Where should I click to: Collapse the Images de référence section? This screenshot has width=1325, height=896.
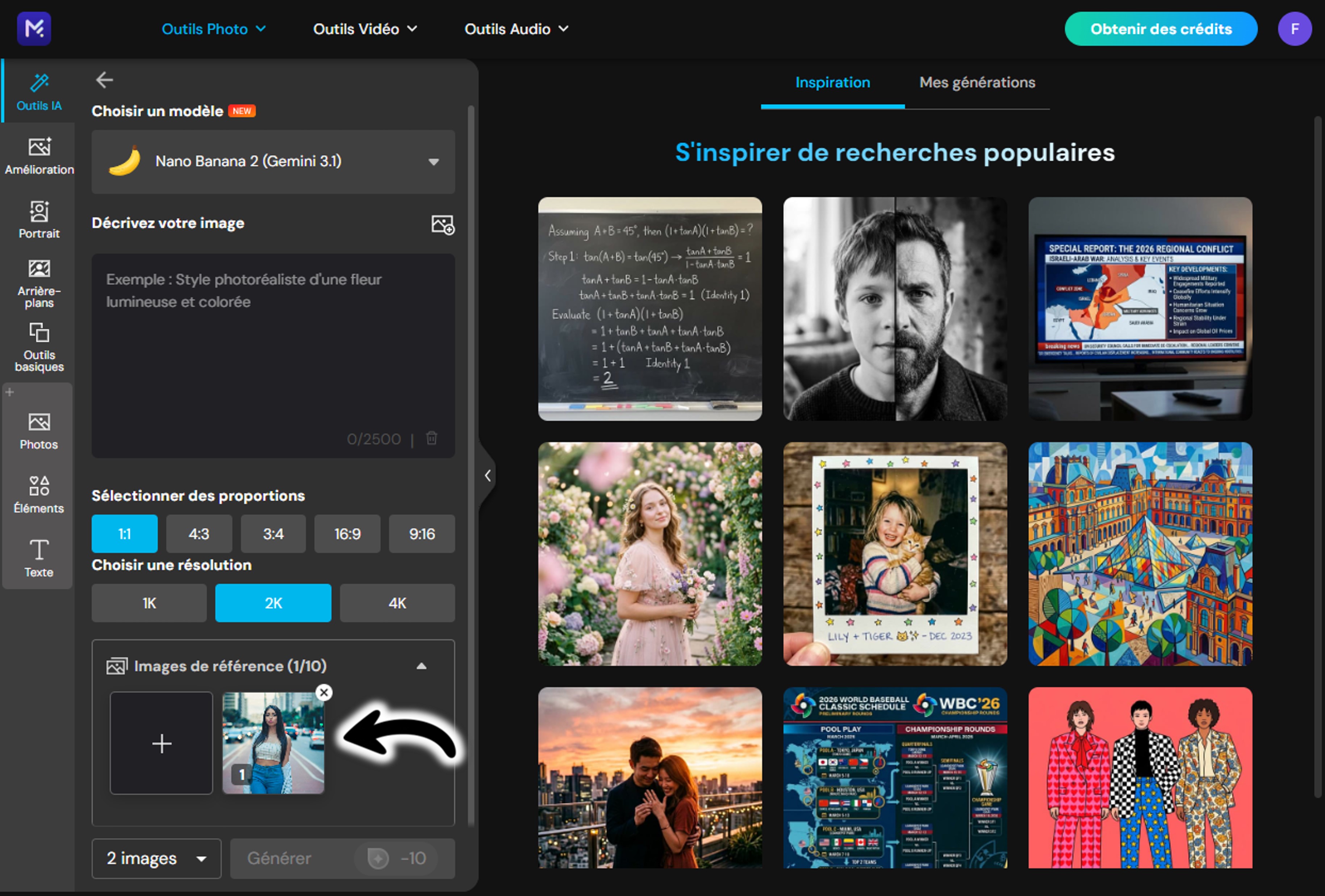(x=421, y=666)
